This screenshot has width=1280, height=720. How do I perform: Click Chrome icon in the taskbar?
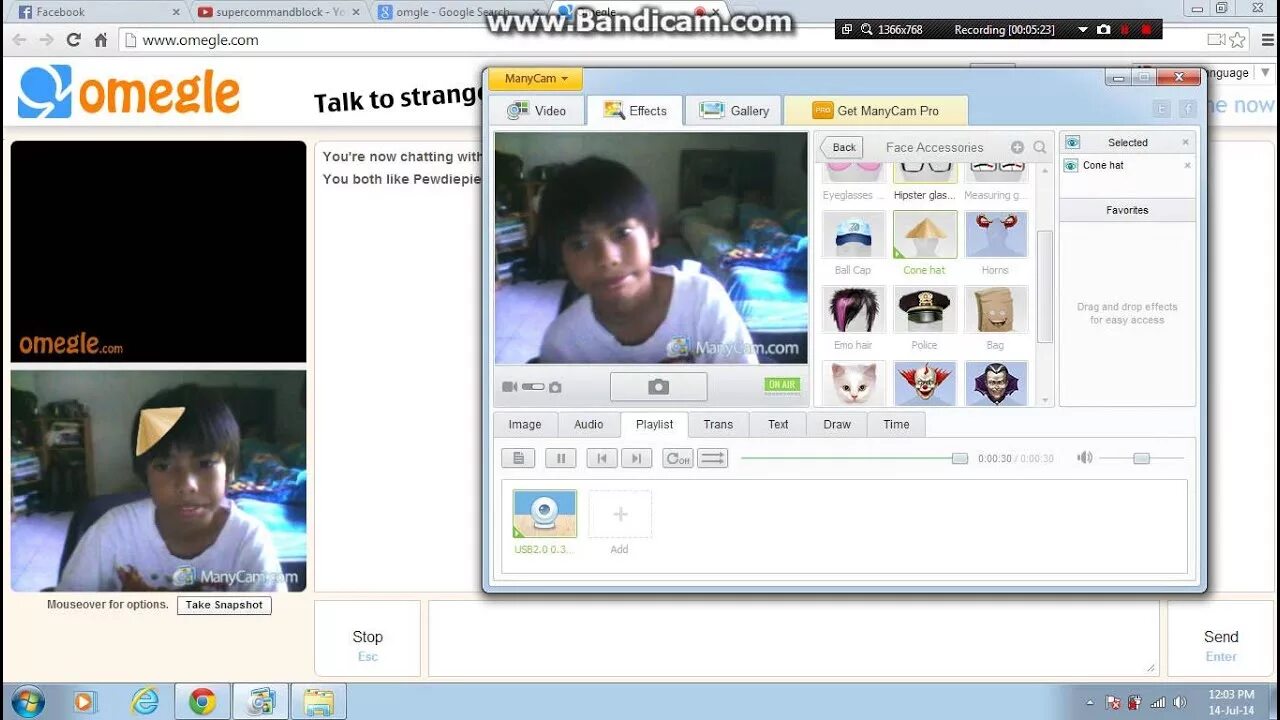click(203, 702)
